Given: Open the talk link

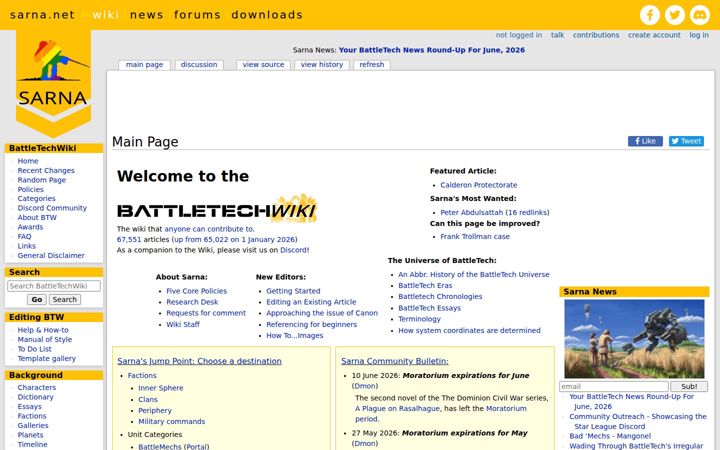Looking at the screenshot, I should tap(557, 35).
